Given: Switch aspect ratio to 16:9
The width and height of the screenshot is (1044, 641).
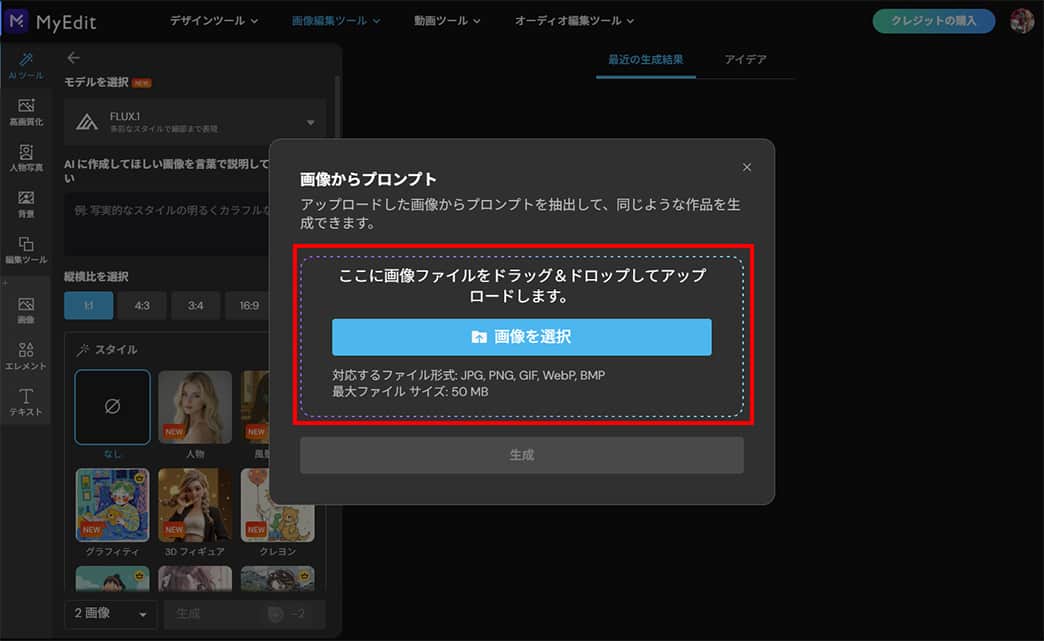Looking at the screenshot, I should coord(248,306).
